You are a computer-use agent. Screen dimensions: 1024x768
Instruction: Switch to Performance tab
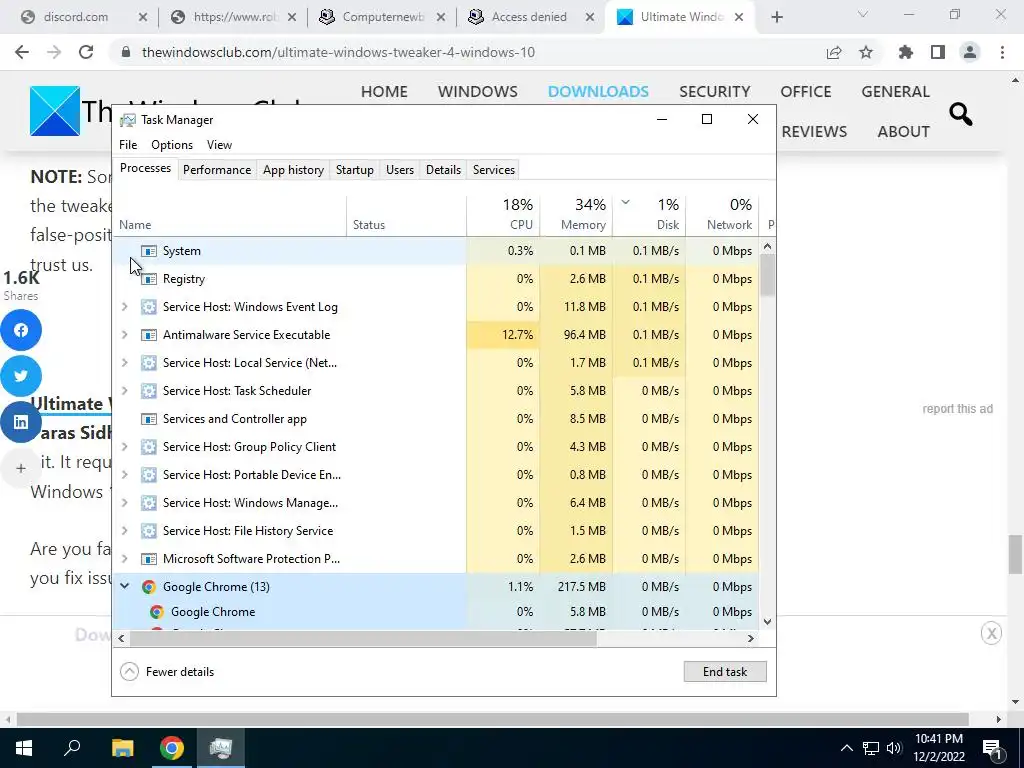[x=217, y=170]
